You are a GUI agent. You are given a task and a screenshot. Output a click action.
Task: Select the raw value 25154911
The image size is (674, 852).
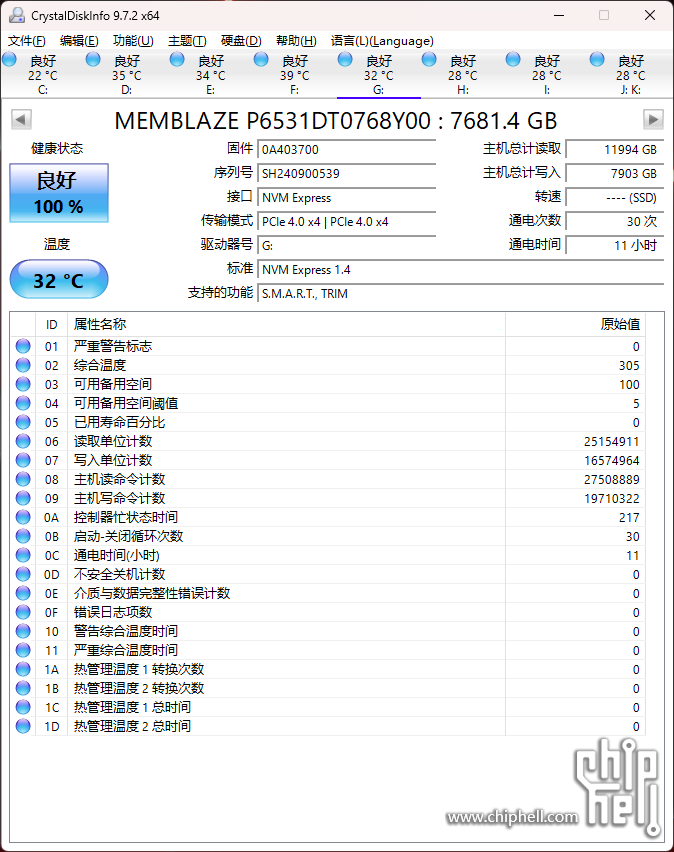(x=611, y=442)
